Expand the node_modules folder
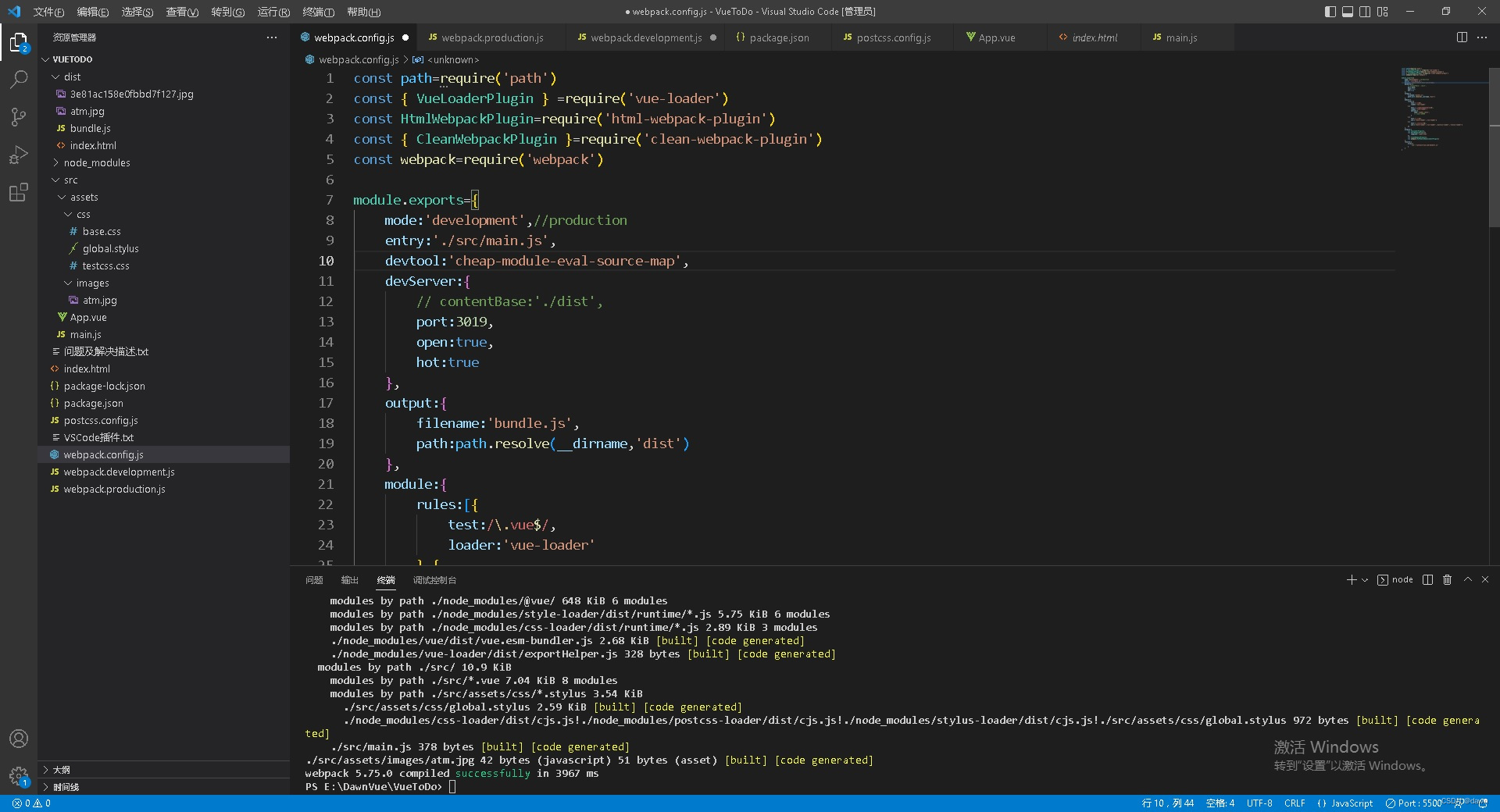Viewport: 1500px width, 812px height. point(164,162)
